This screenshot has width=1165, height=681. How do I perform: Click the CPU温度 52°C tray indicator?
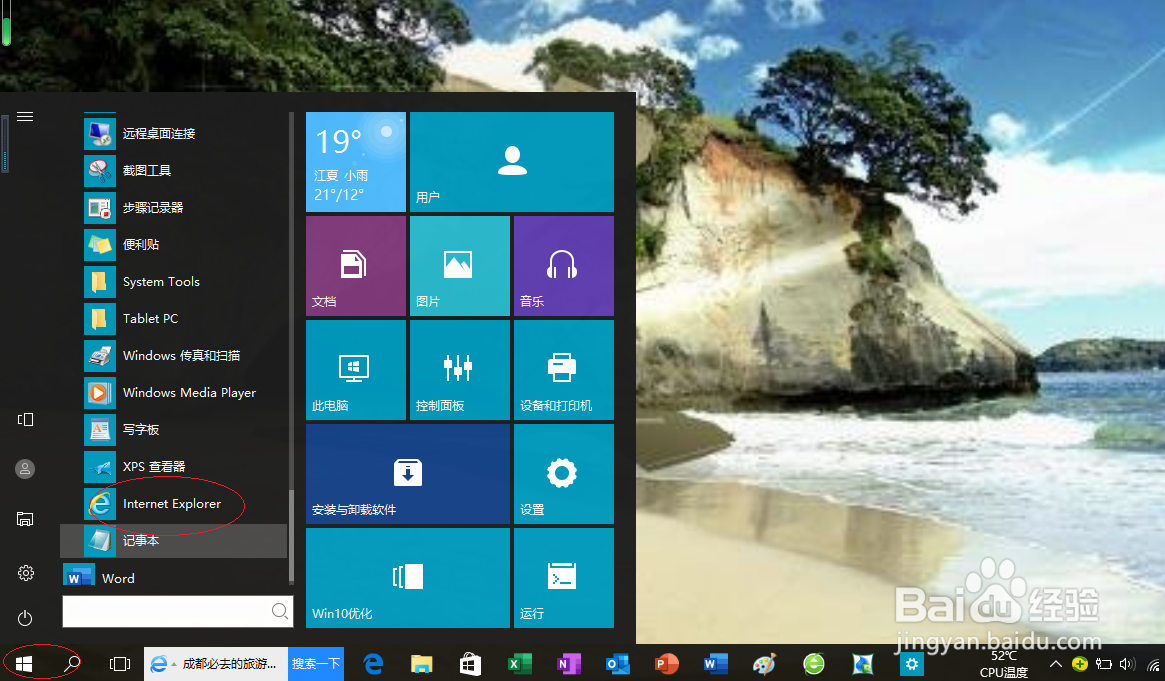coord(1004,664)
